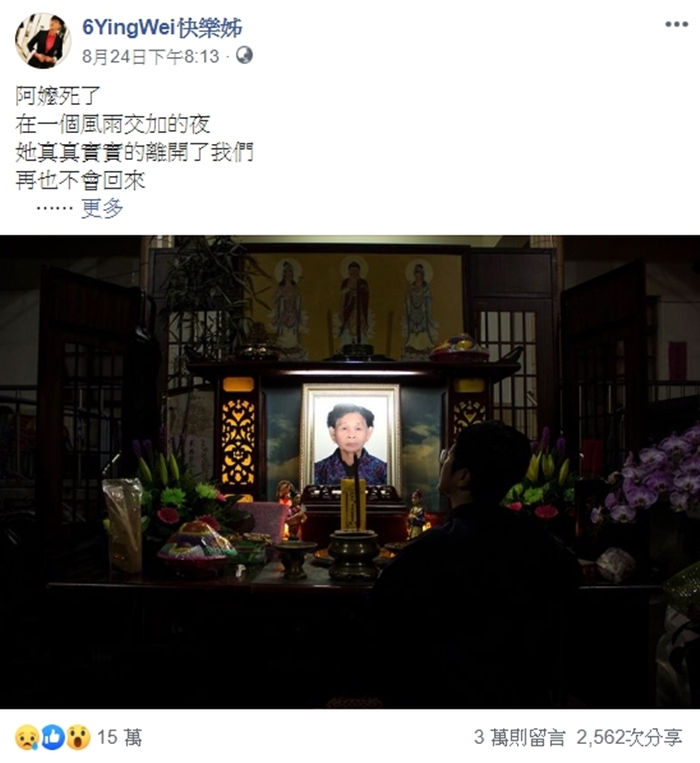Screen dimensions: 700x763
Task: Open the 6YingWei快樂姊 profile name link
Action: [x=162, y=27]
